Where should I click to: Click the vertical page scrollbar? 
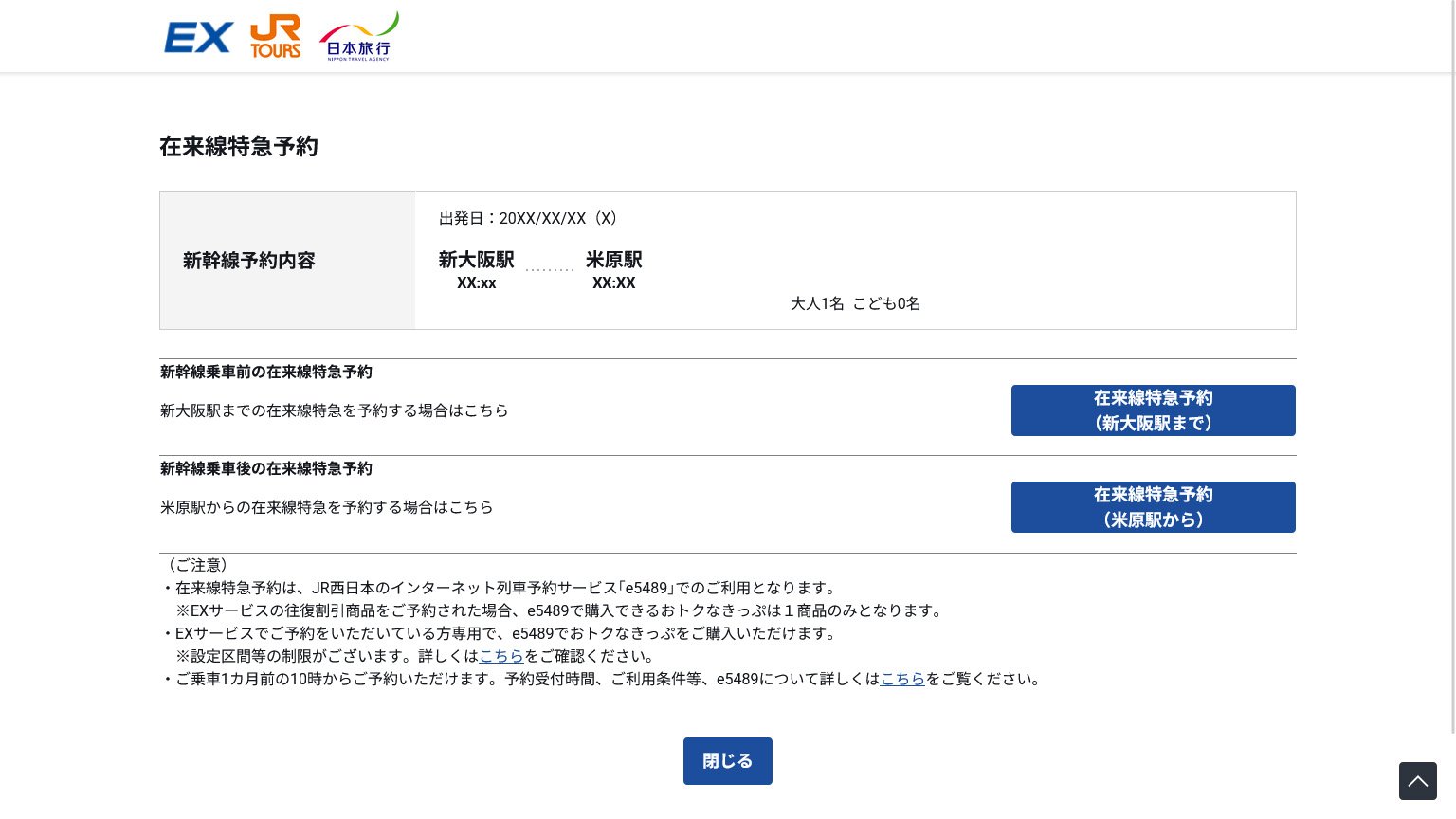click(1453, 366)
